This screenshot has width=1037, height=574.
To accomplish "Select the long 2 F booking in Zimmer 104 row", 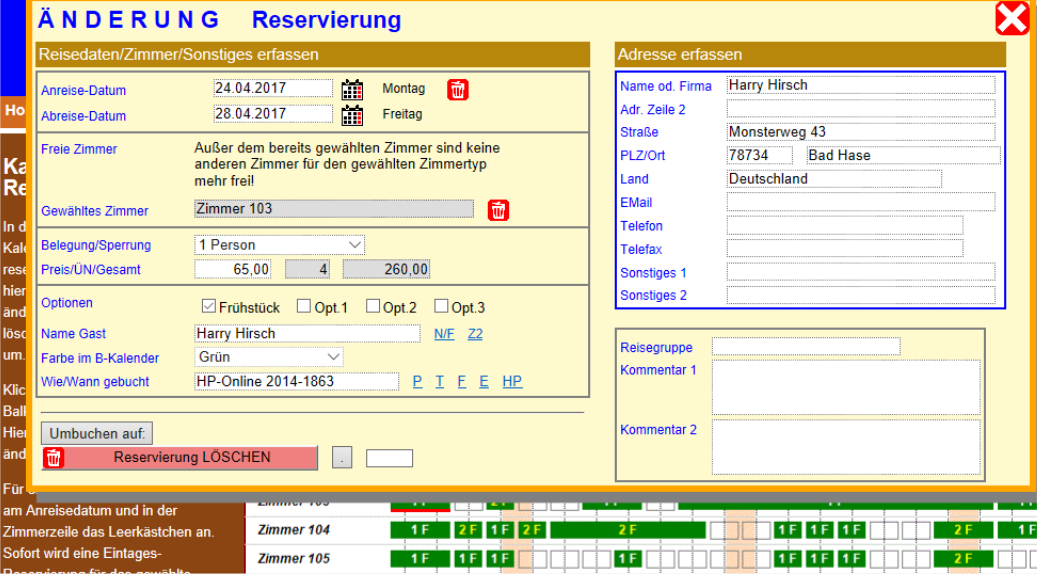I will click(x=628, y=530).
